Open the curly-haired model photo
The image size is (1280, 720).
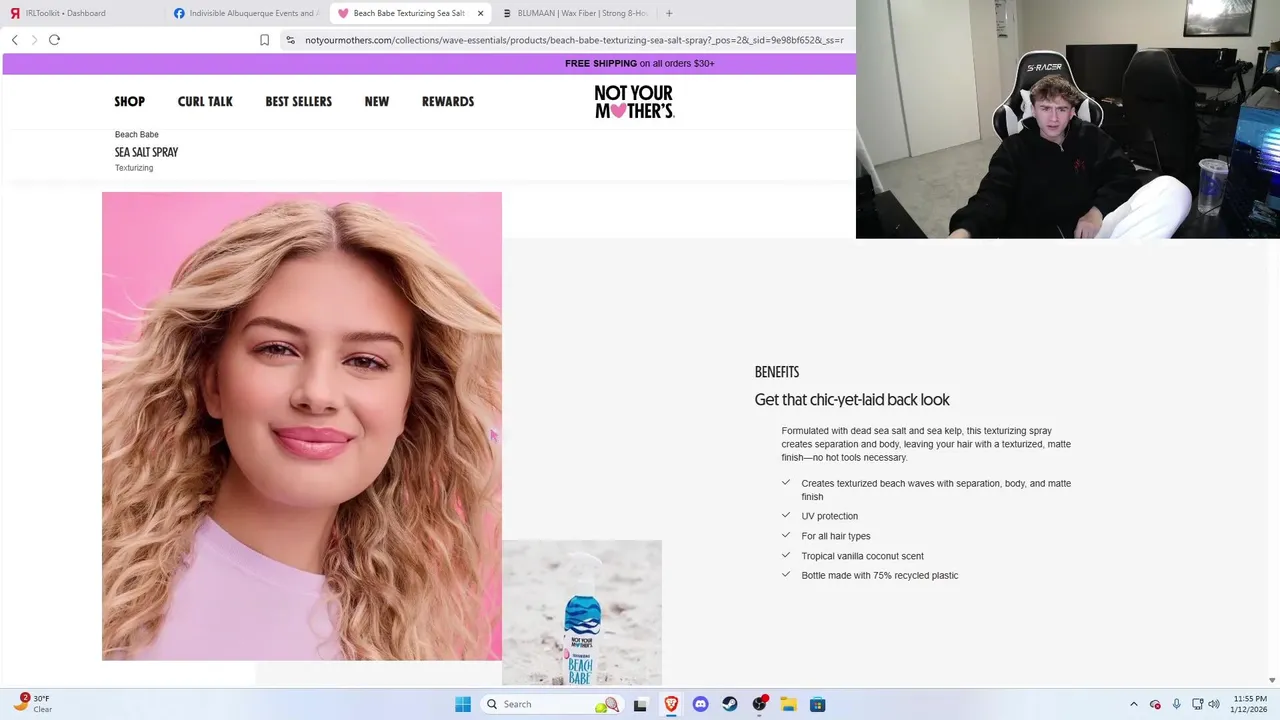(302, 426)
